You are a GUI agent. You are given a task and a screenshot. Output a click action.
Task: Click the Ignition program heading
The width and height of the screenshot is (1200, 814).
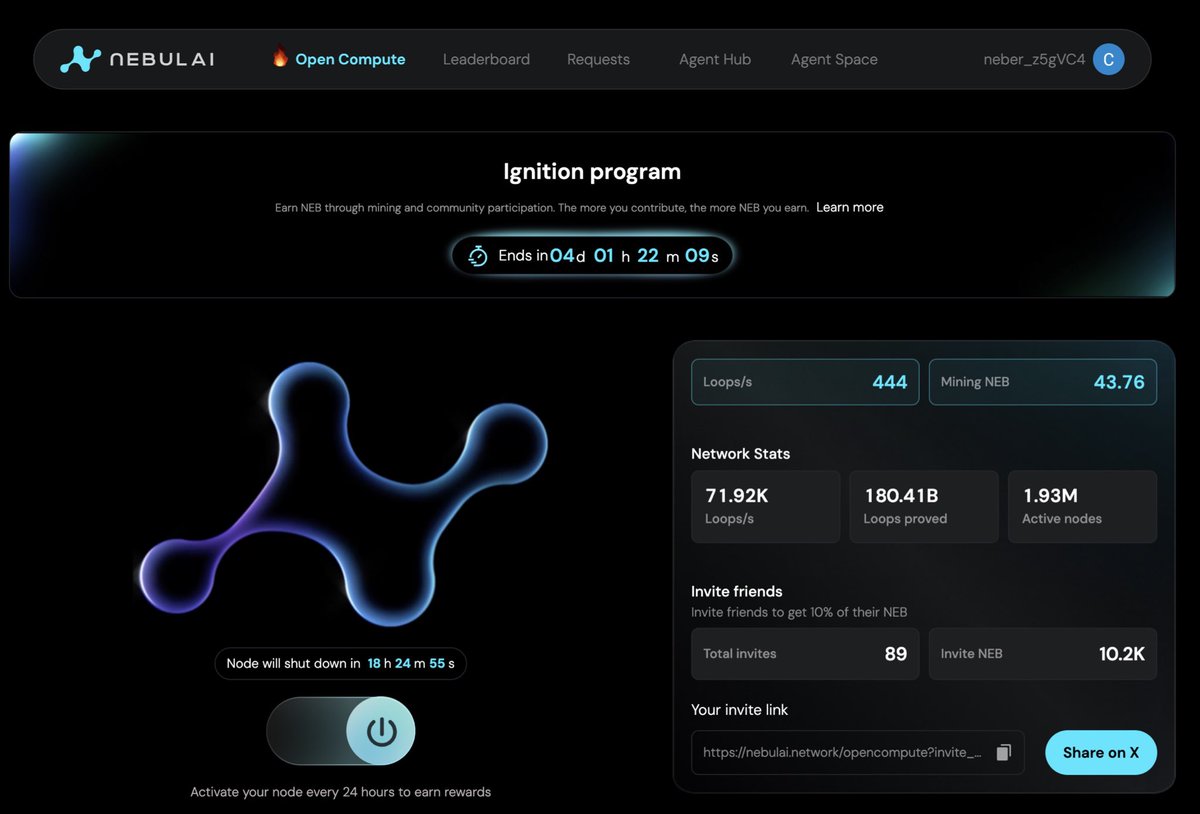pyautogui.click(x=592, y=172)
